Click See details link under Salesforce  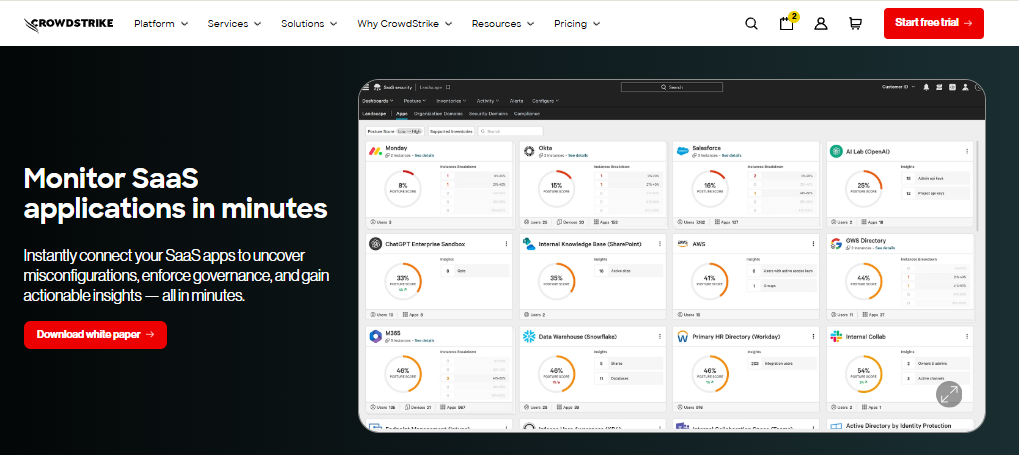coord(731,156)
